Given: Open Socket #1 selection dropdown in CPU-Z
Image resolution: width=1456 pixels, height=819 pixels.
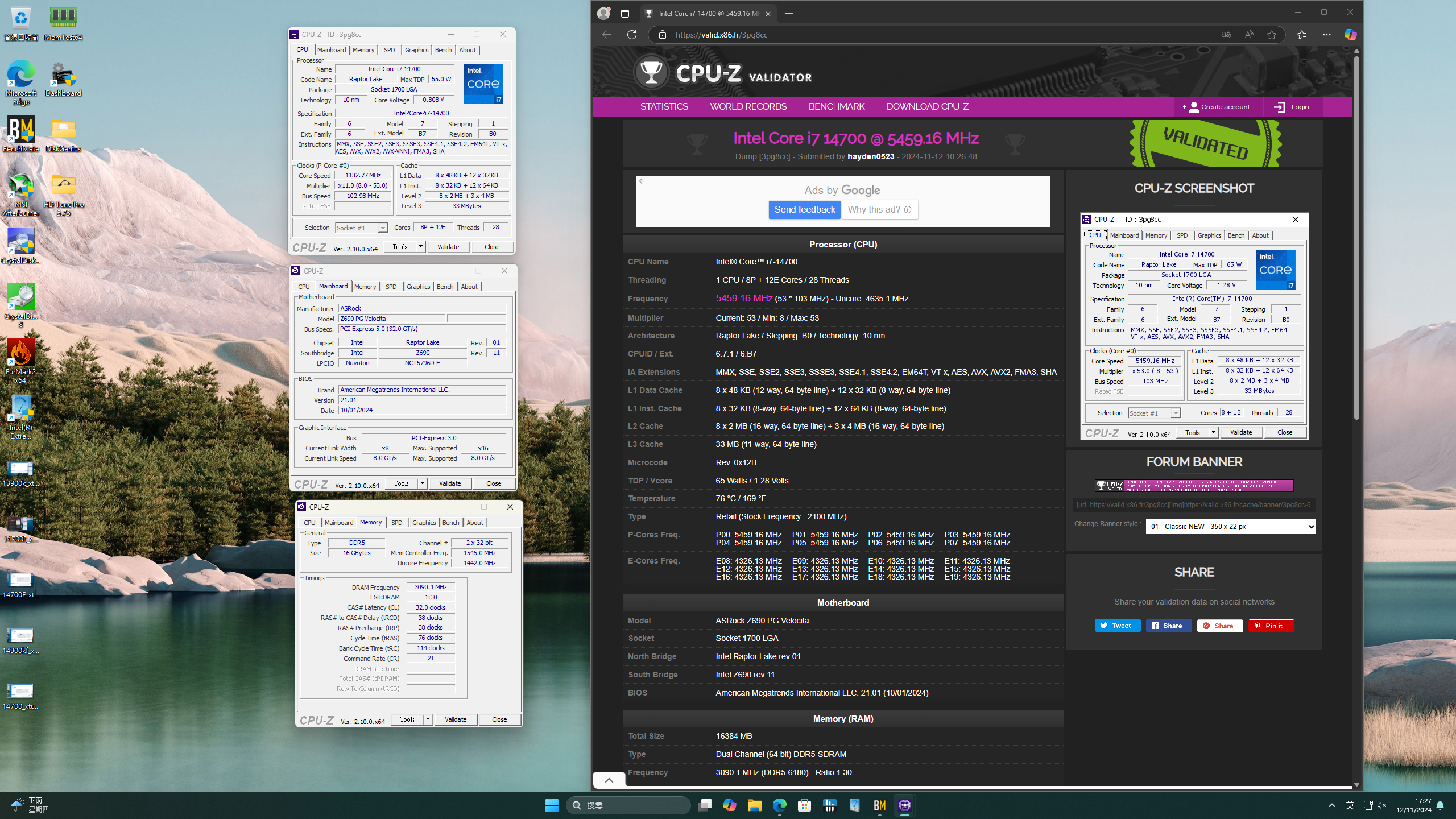Looking at the screenshot, I should pyautogui.click(x=361, y=228).
